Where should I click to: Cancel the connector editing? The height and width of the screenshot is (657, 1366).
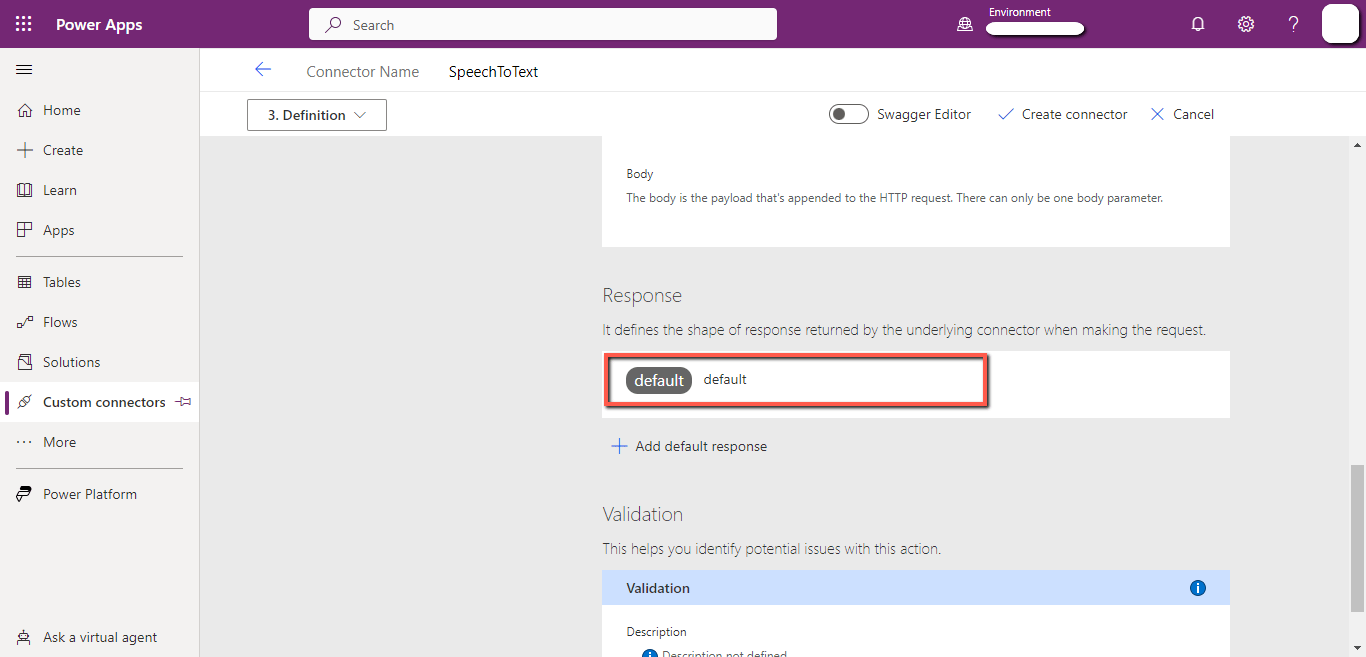click(x=1182, y=114)
